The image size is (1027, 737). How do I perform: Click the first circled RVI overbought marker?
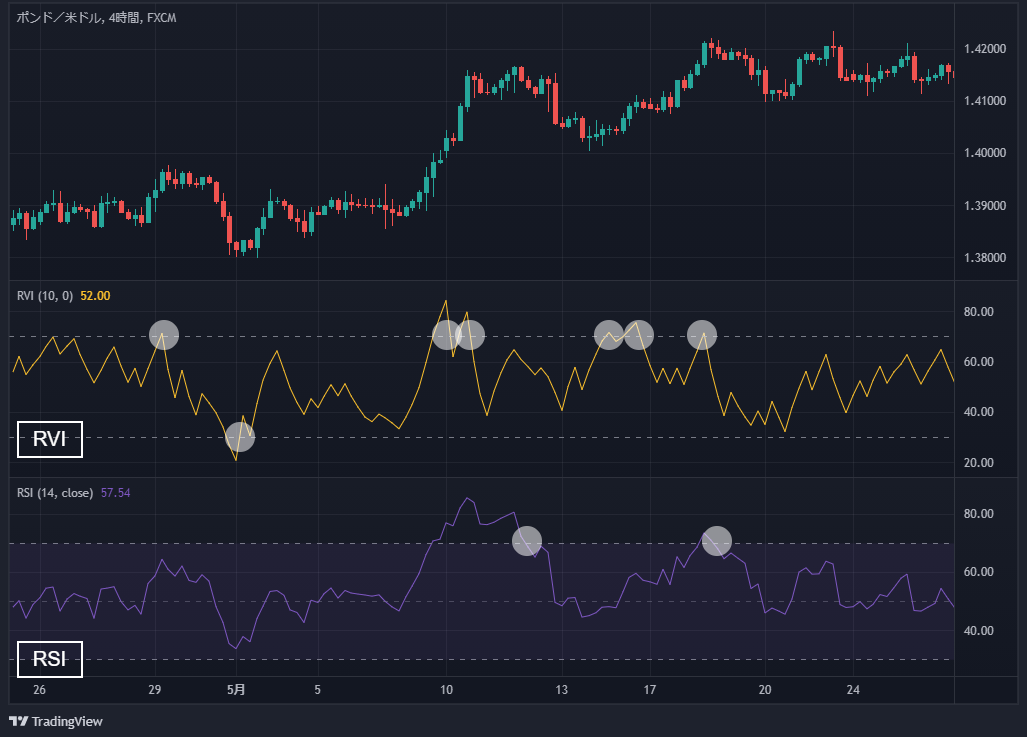point(163,335)
